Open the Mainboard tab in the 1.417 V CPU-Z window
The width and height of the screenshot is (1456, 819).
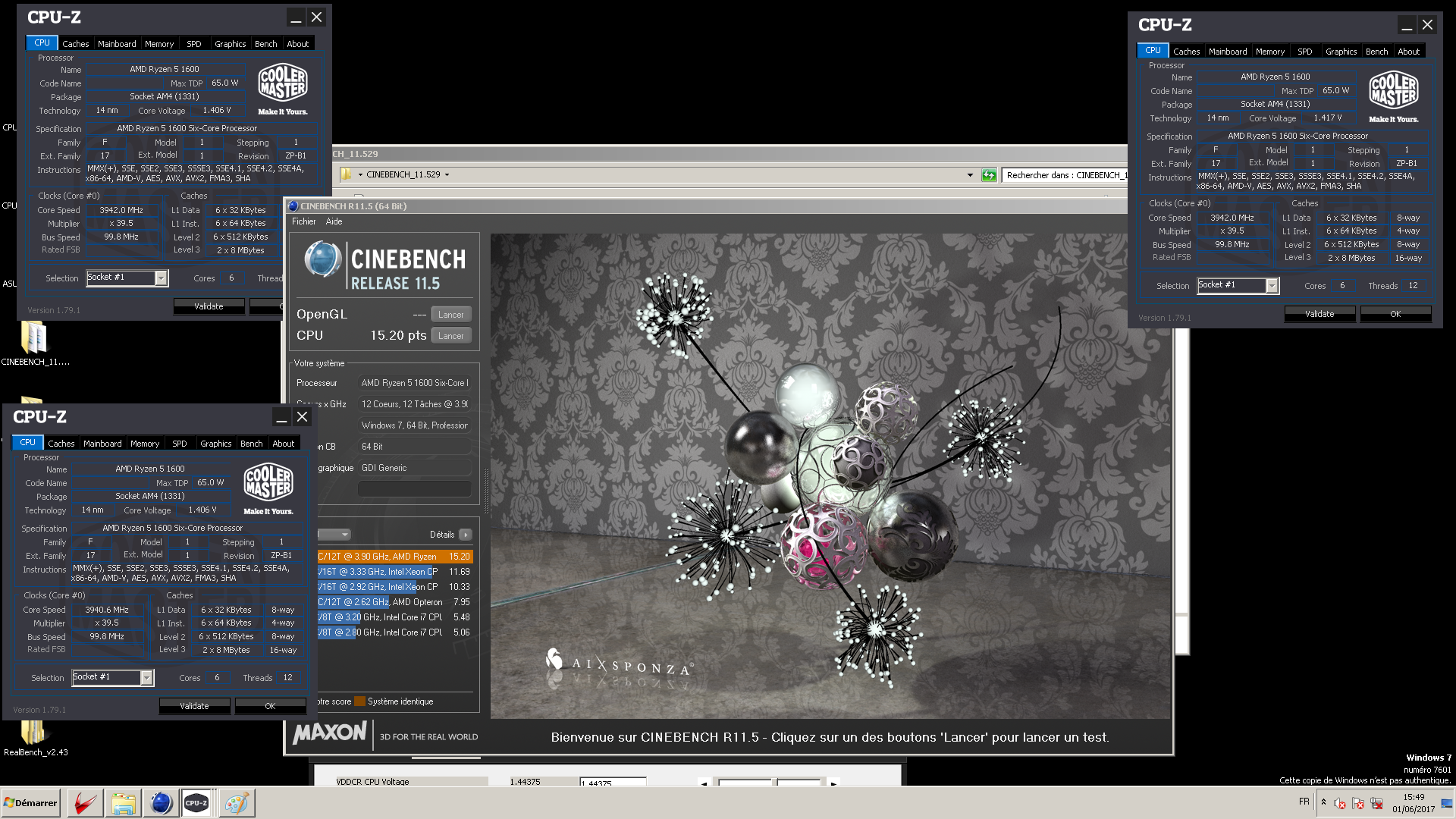[1228, 52]
